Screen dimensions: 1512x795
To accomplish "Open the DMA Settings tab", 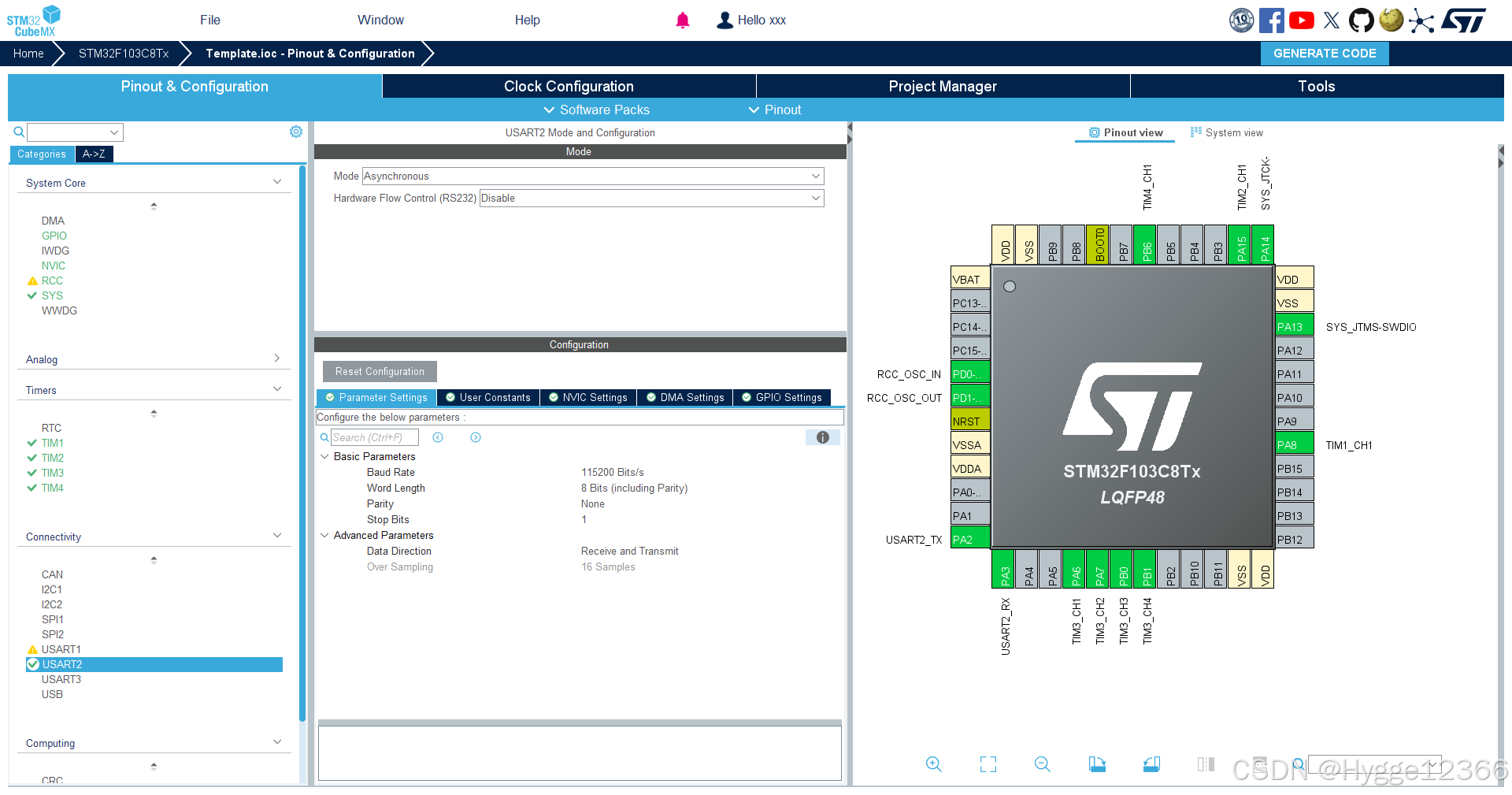I will pos(685,397).
